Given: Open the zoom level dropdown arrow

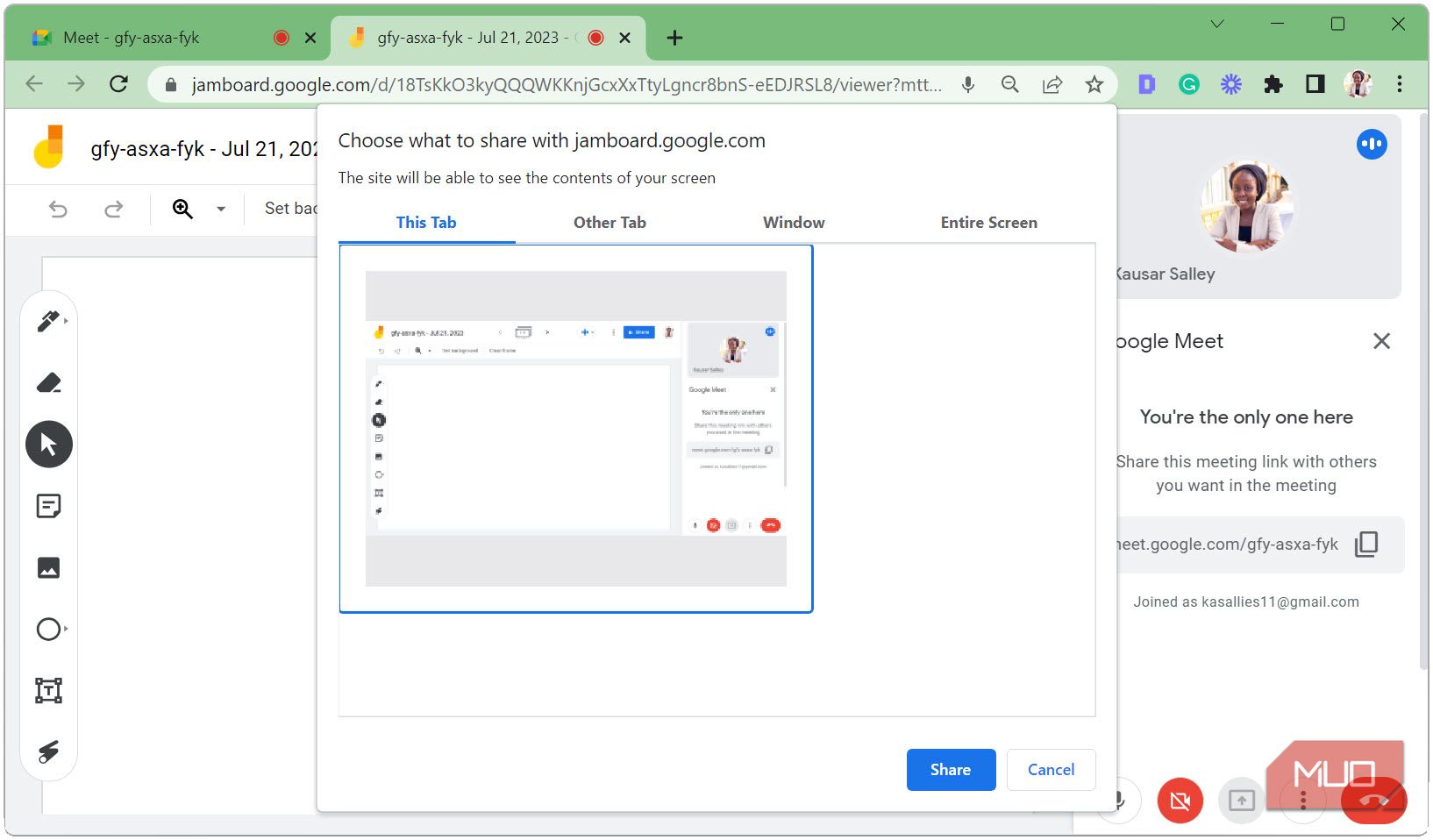Looking at the screenshot, I should pos(221,209).
